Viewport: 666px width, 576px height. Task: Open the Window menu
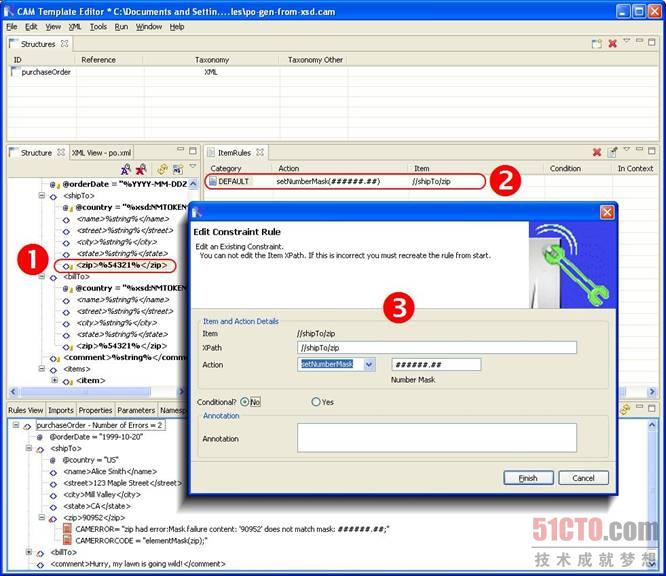pyautogui.click(x=149, y=27)
